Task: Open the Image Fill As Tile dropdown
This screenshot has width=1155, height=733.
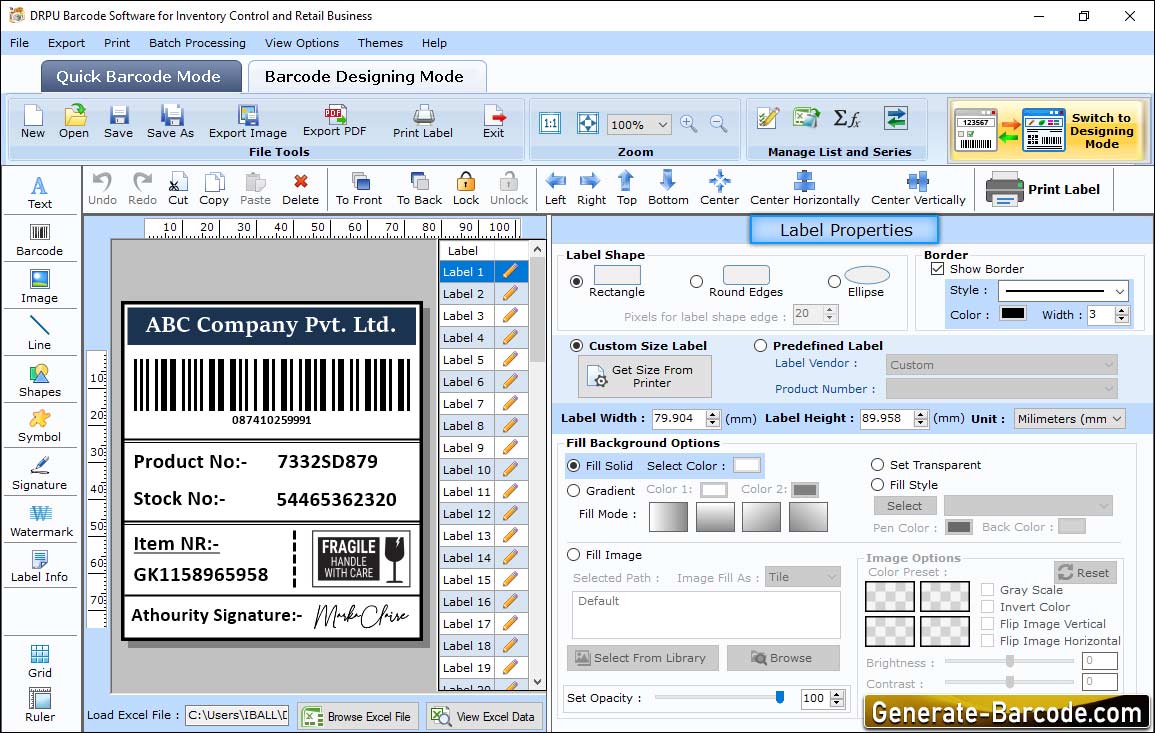Action: 803,577
